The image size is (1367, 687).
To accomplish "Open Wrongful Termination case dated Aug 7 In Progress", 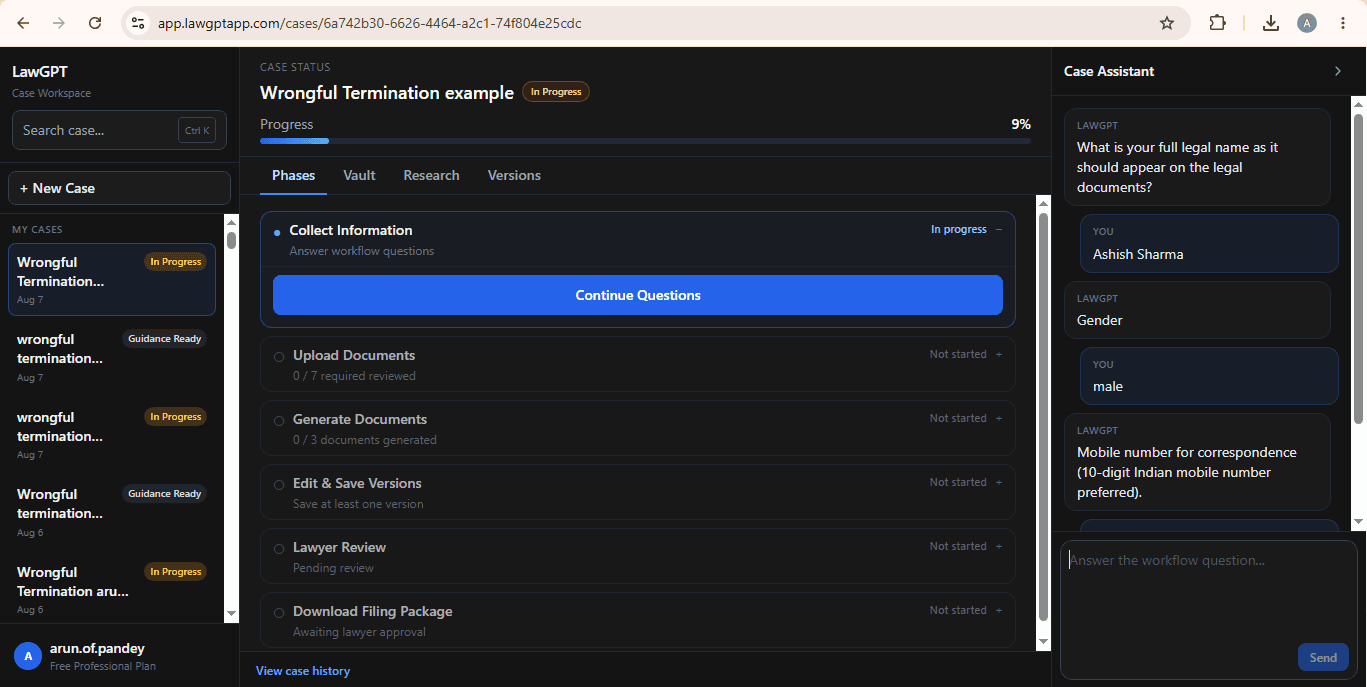I will [x=112, y=280].
